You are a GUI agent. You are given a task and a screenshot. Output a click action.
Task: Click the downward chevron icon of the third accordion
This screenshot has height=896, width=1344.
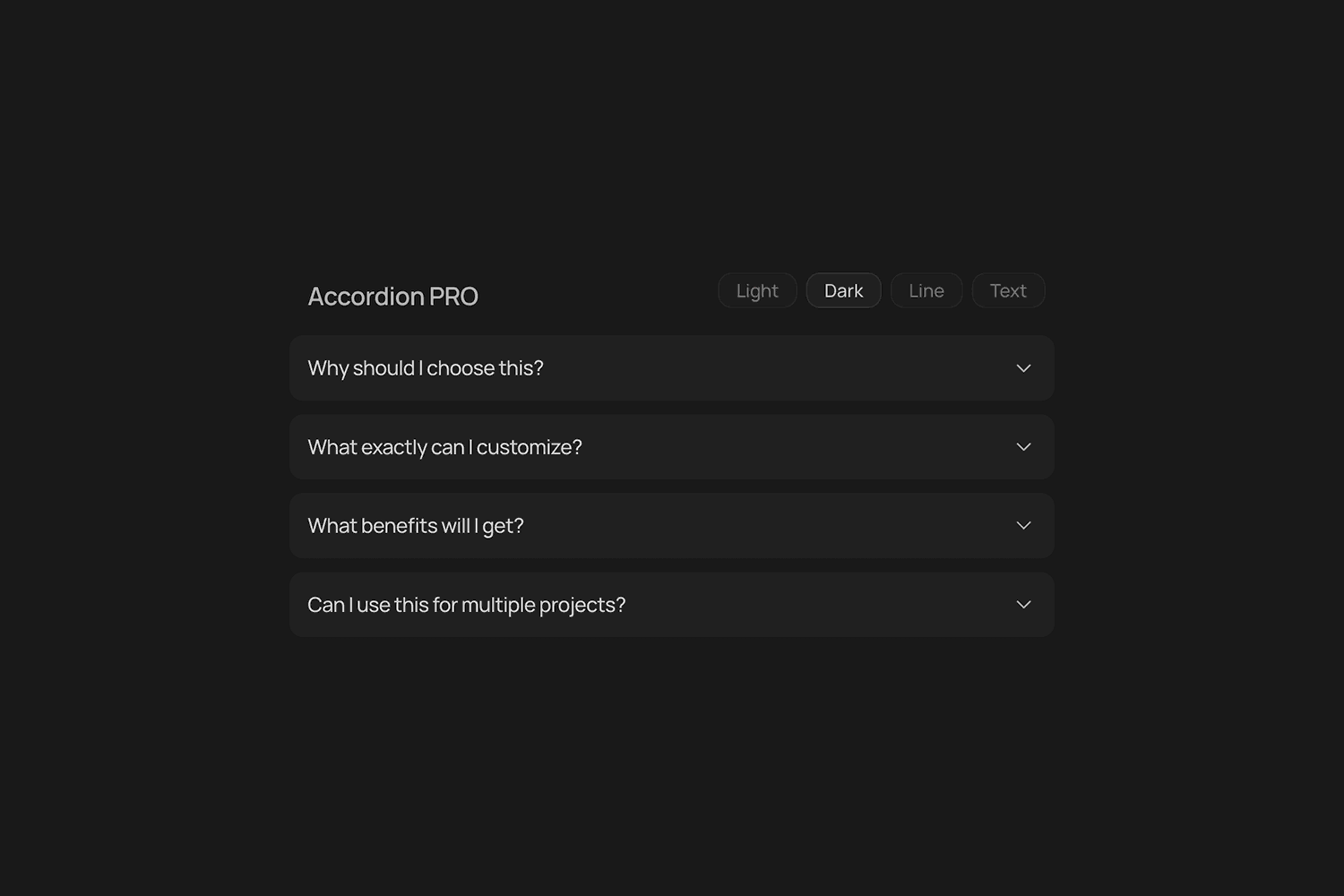pyautogui.click(x=1022, y=525)
